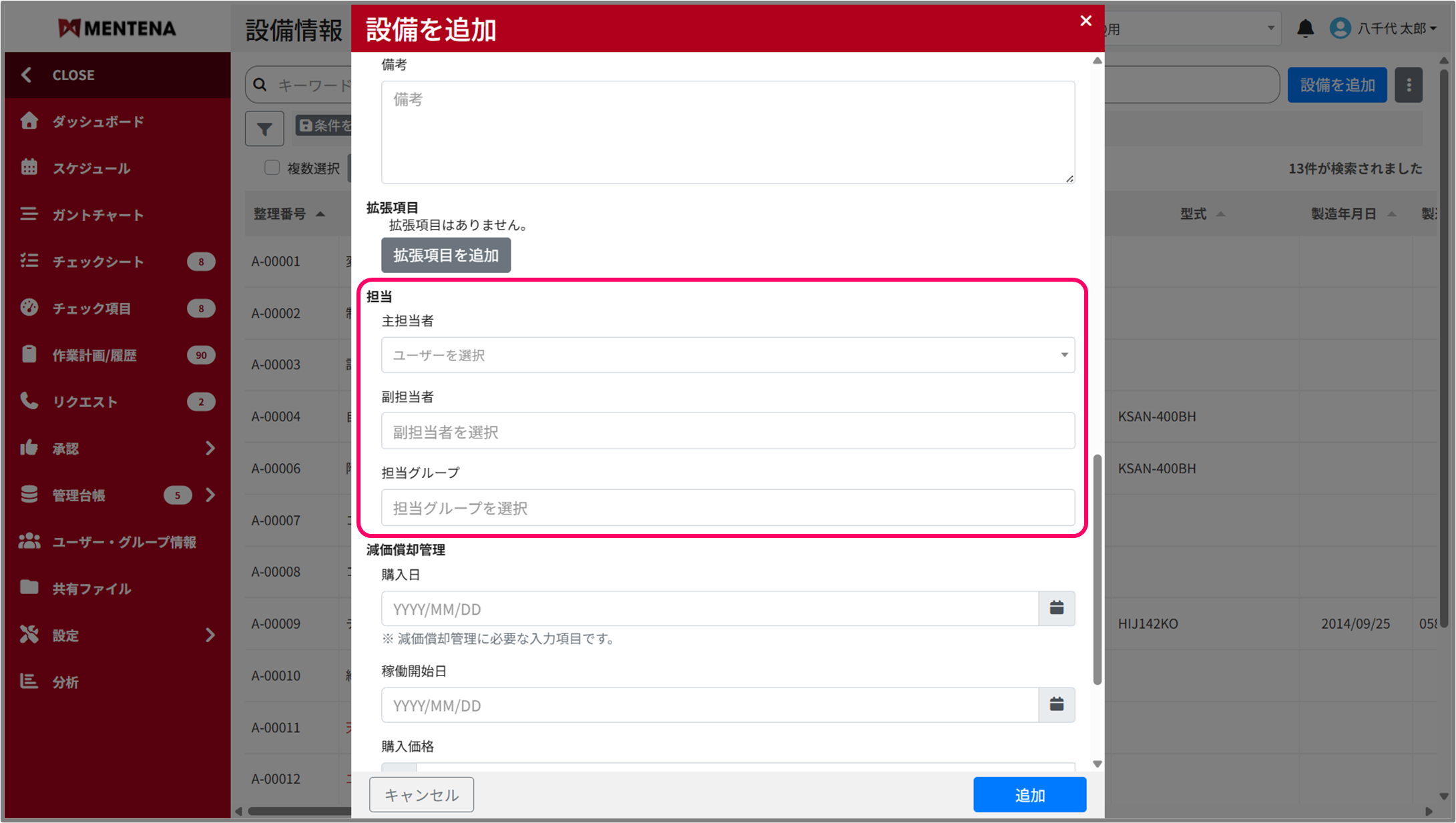Click the request phone icon
Viewport: 1456px width, 823px height.
[x=29, y=401]
